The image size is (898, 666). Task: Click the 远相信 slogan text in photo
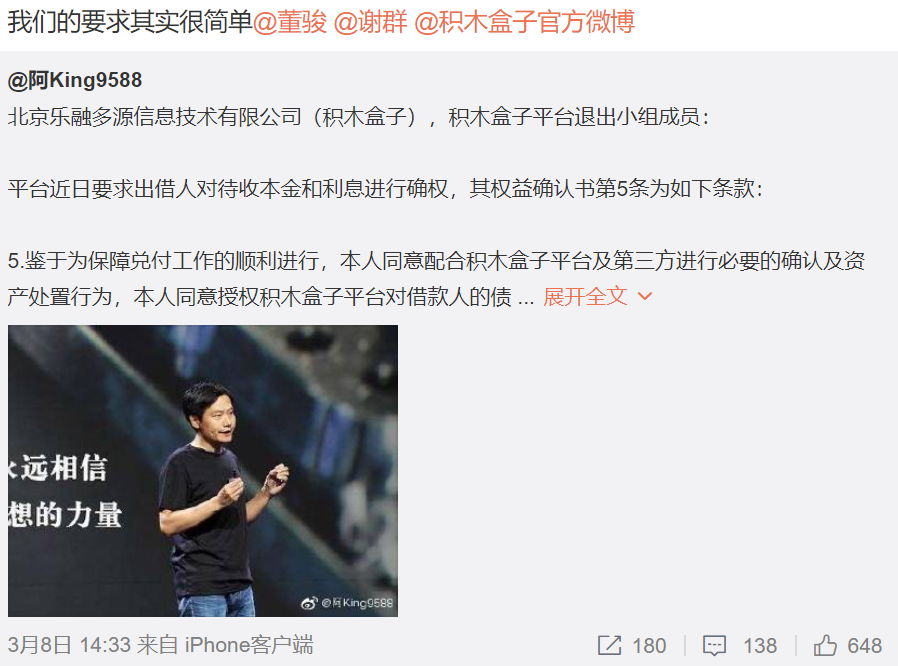64,468
